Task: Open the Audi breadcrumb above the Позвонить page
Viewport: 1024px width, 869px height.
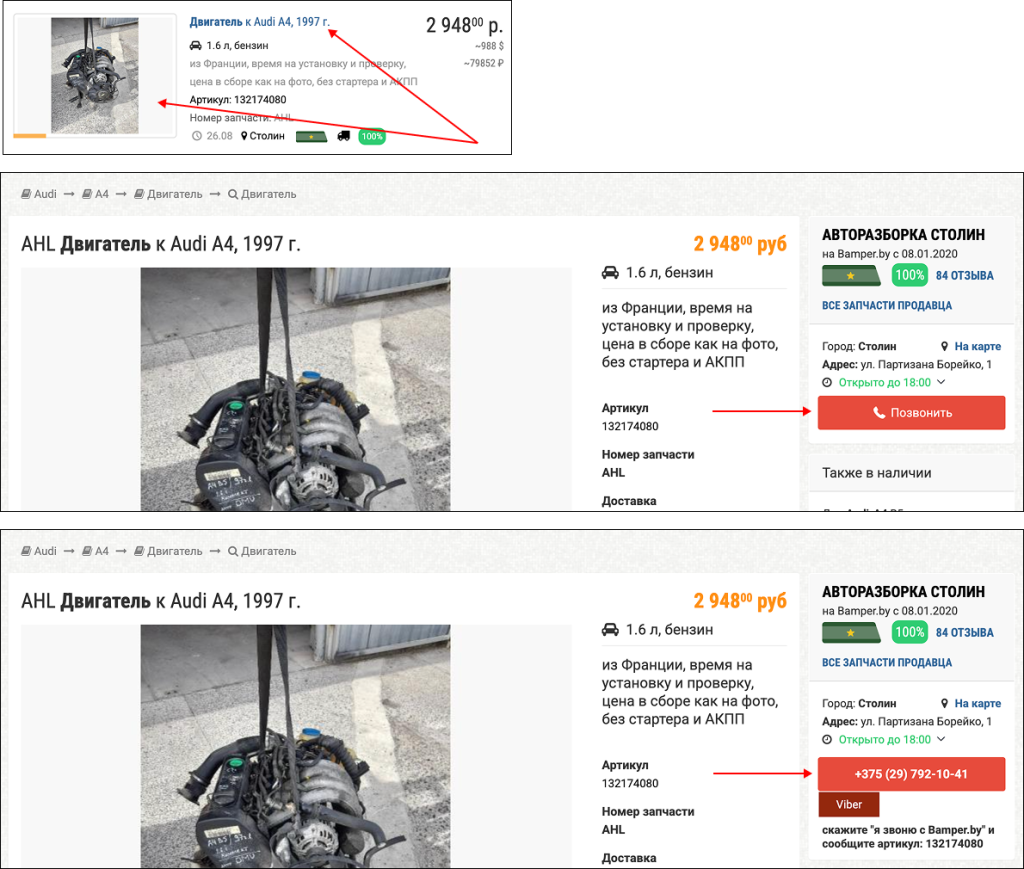Action: tap(39, 194)
